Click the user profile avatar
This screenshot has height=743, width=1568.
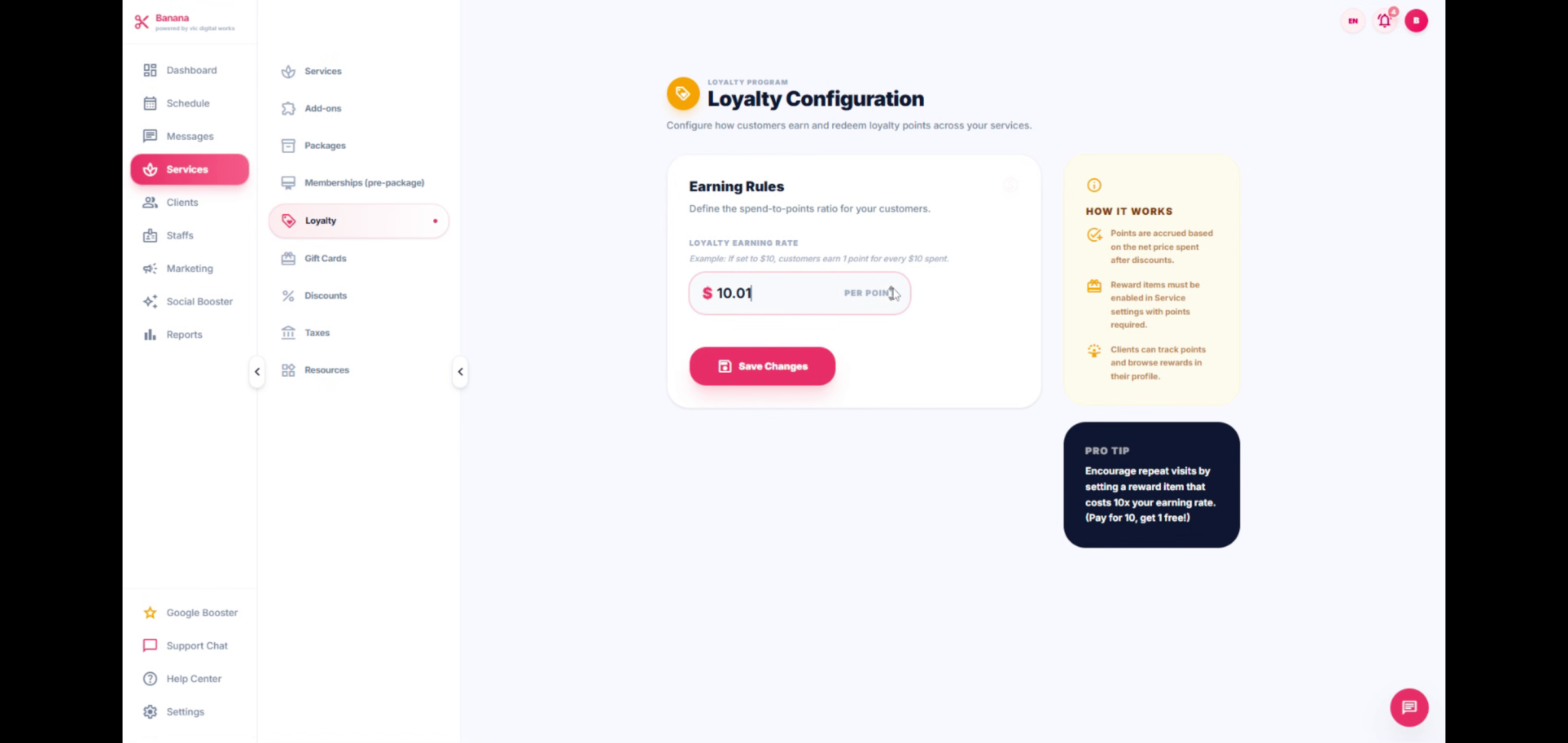(x=1416, y=21)
